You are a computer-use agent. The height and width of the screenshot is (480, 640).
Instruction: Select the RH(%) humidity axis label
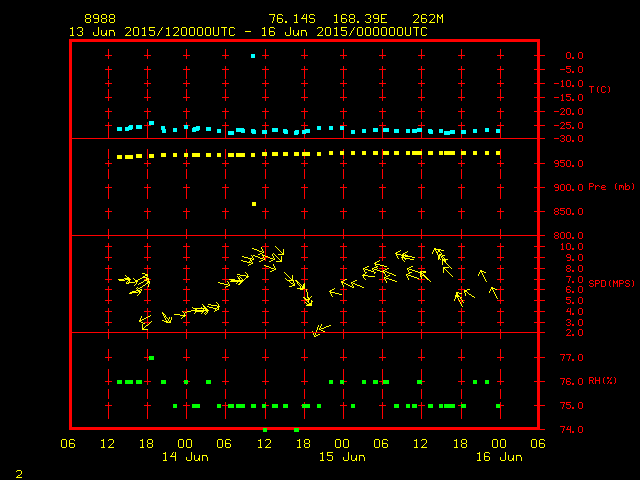(604, 381)
